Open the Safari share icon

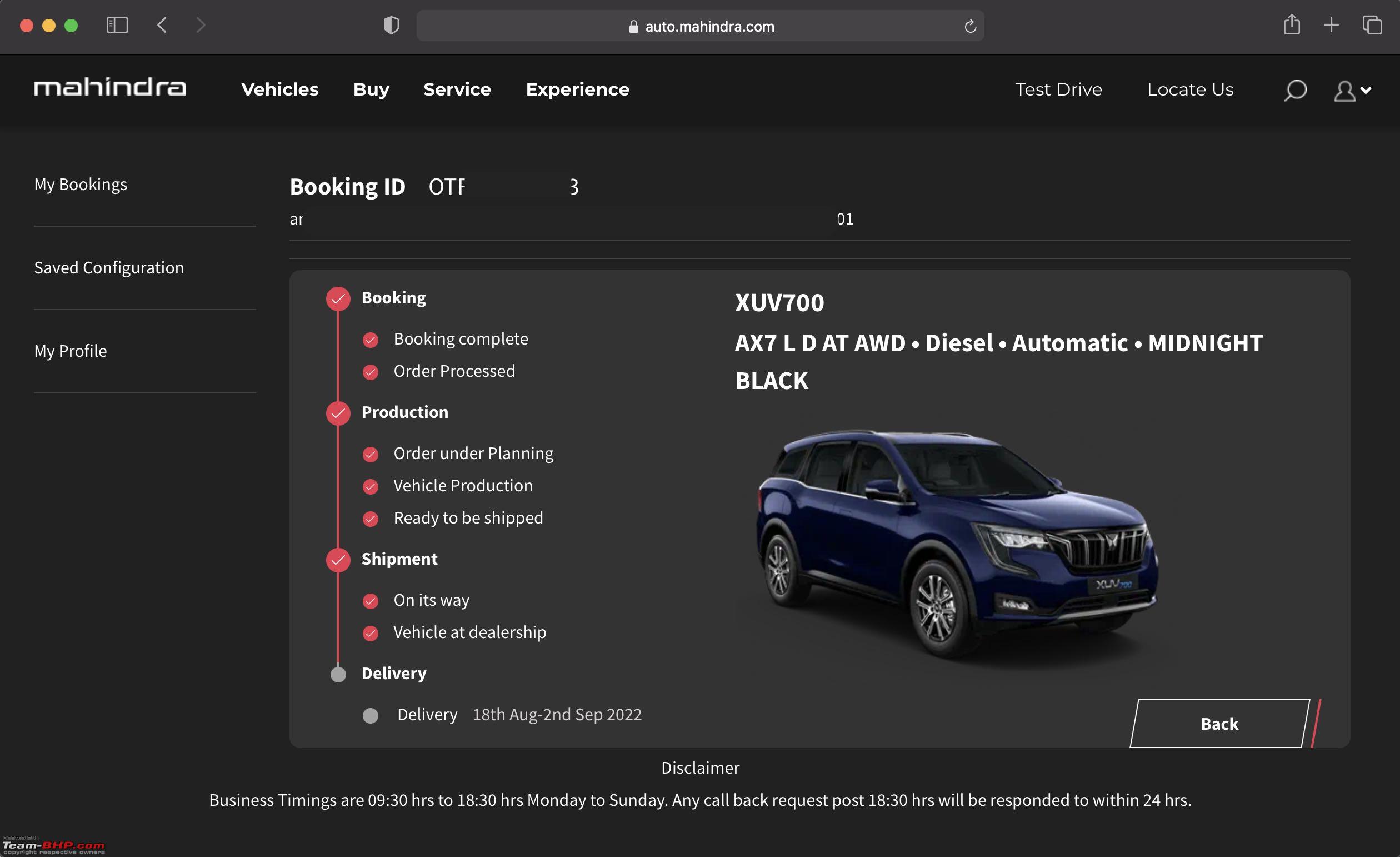1292,24
